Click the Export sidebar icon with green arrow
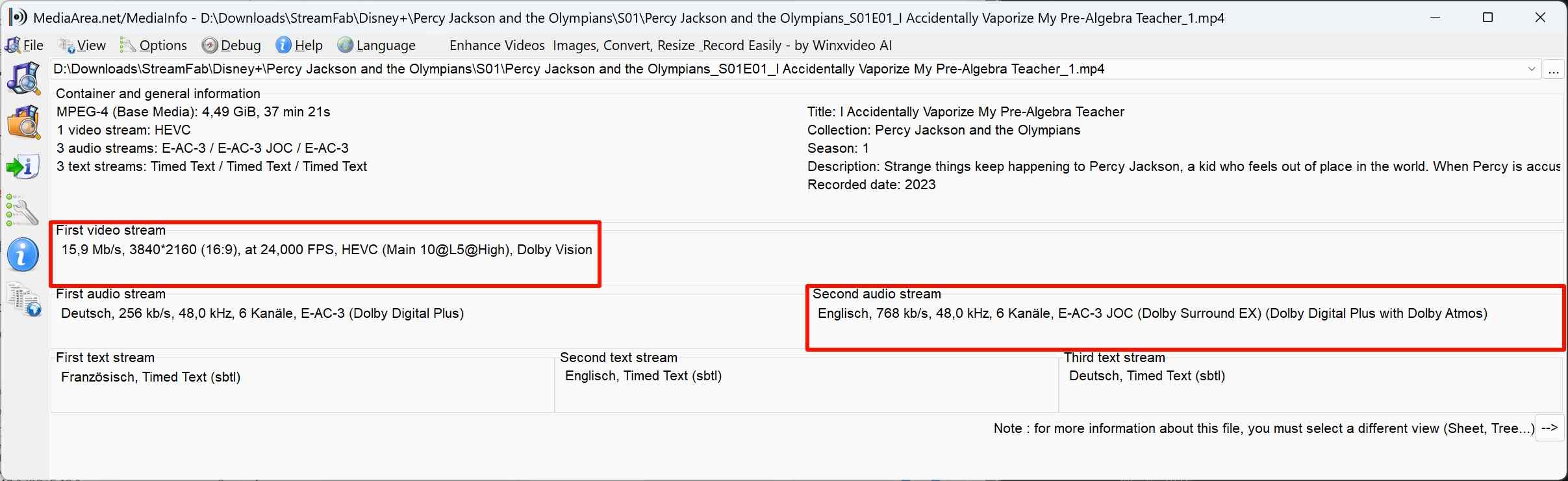The image size is (1568, 481). (x=24, y=167)
